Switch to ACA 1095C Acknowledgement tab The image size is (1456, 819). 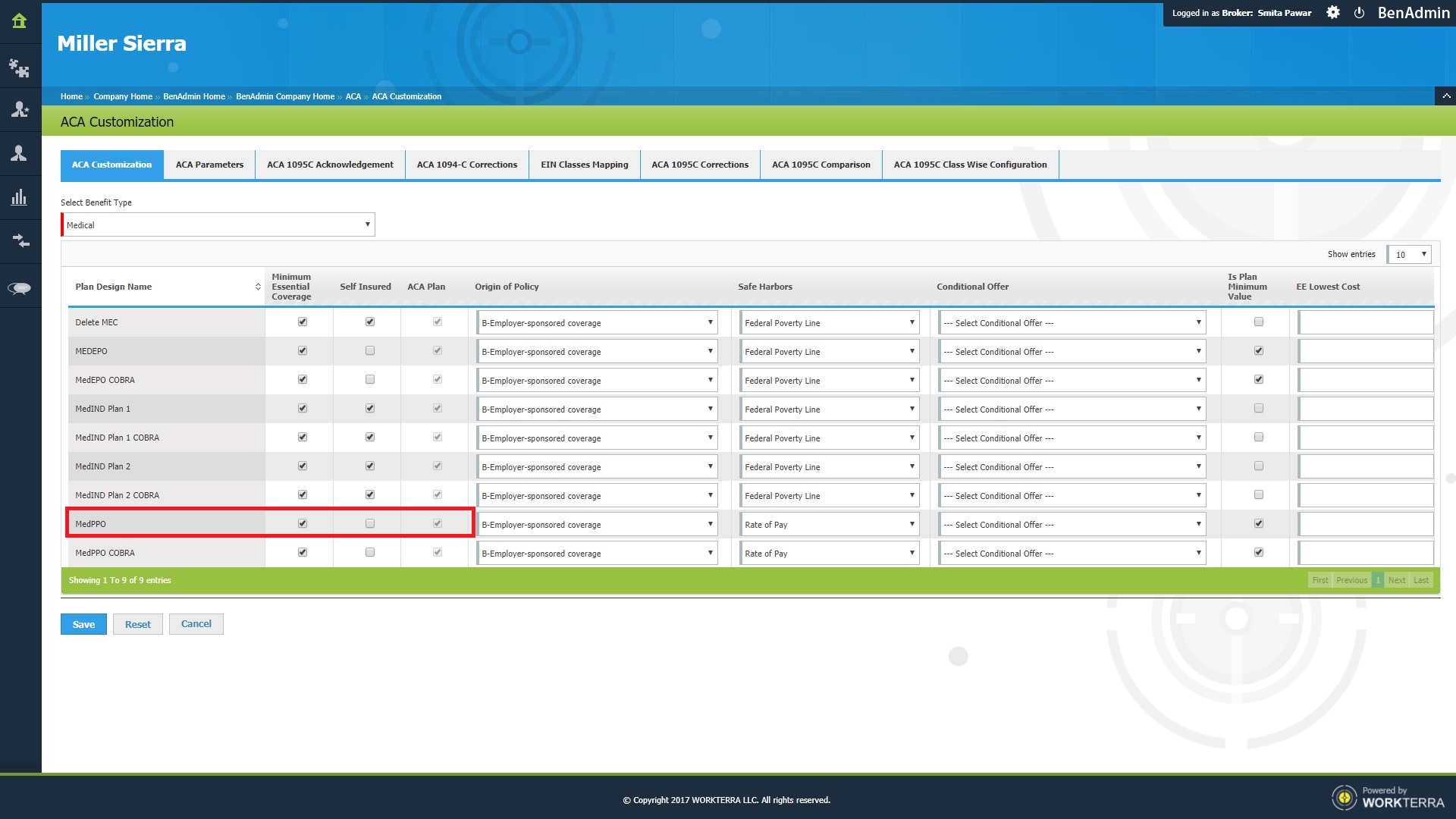coord(330,165)
